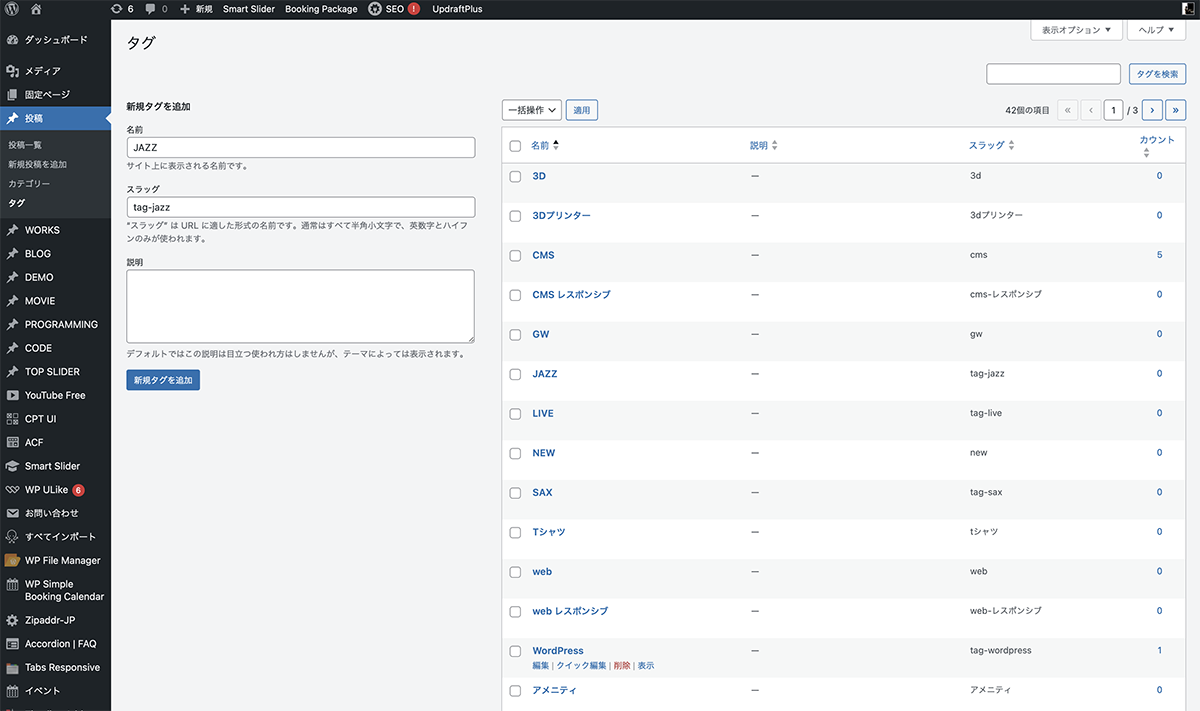Toggle the select-all checkbox in table header

click(515, 146)
